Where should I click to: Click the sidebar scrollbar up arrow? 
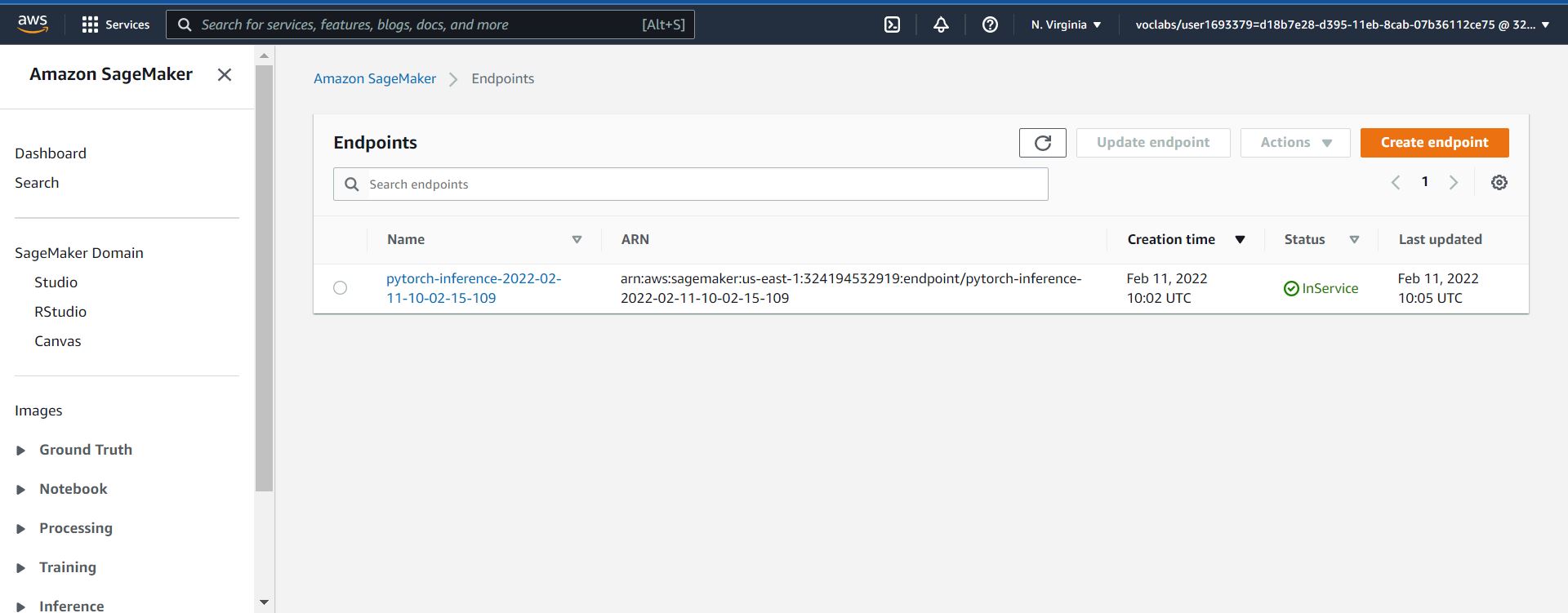(264, 56)
